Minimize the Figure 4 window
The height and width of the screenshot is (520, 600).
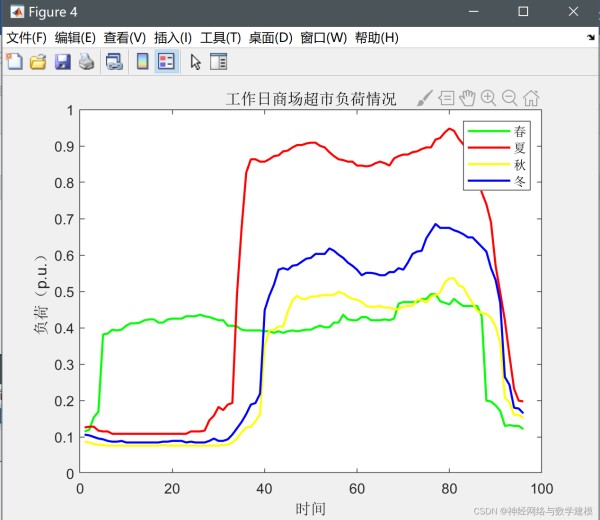474,11
